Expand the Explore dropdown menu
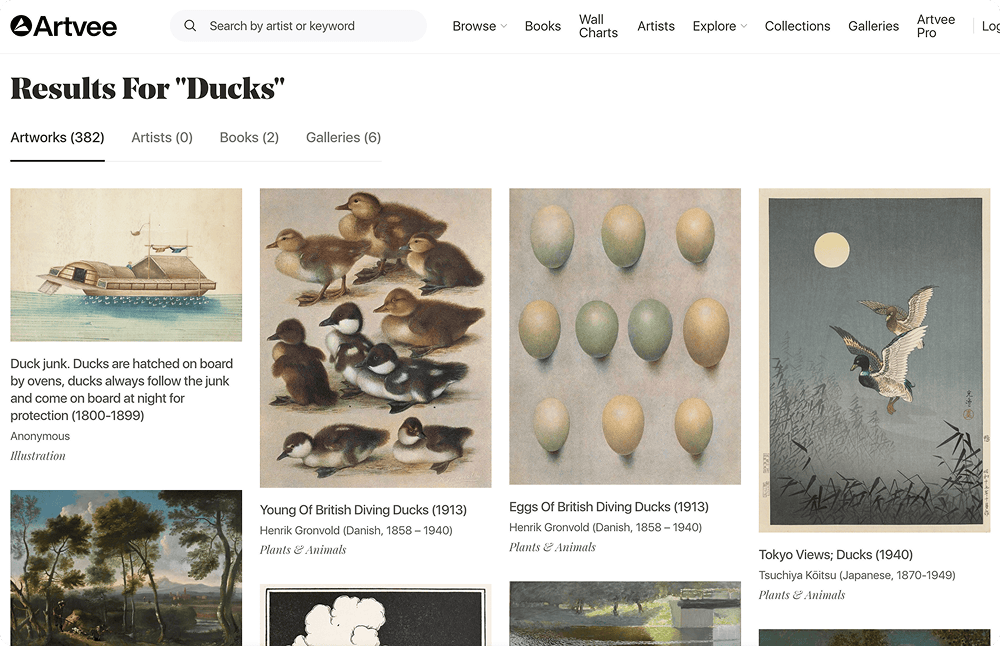The image size is (1000, 646). coord(719,26)
